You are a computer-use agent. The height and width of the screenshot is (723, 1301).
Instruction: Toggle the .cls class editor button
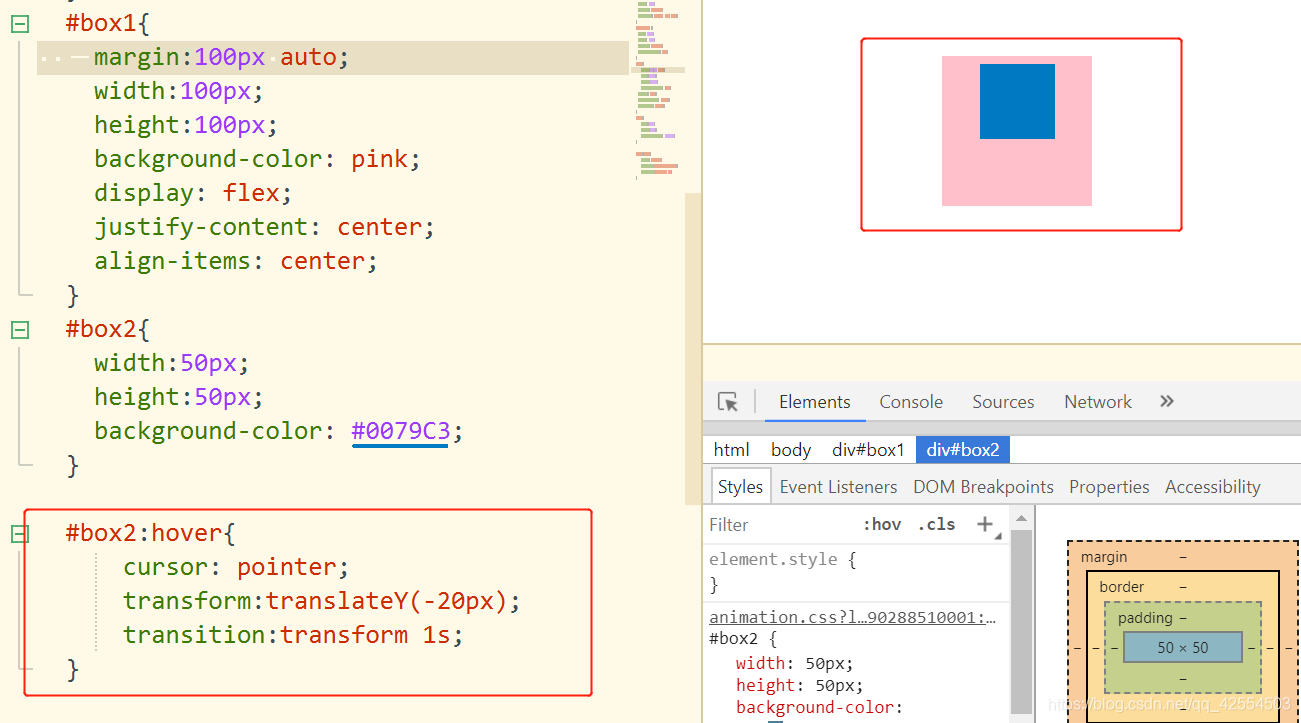[x=937, y=524]
